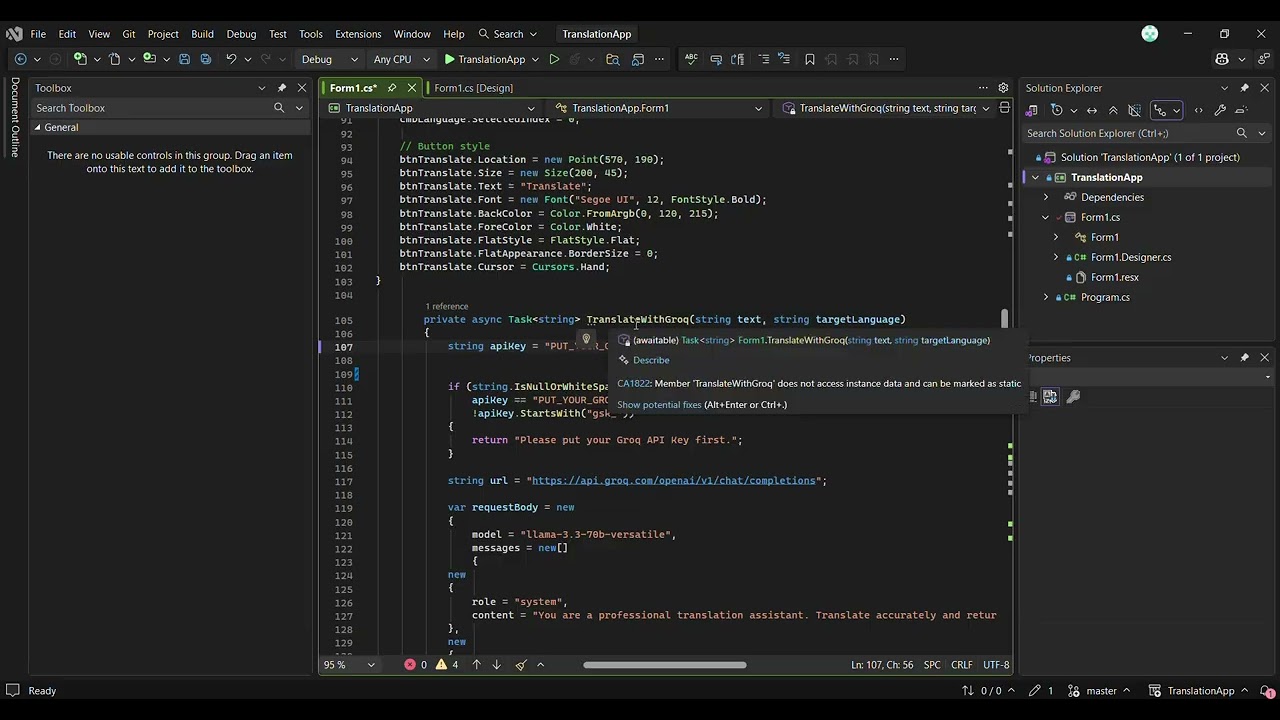The image size is (1280, 720).
Task: Open the File menu
Action: pyautogui.click(x=38, y=34)
